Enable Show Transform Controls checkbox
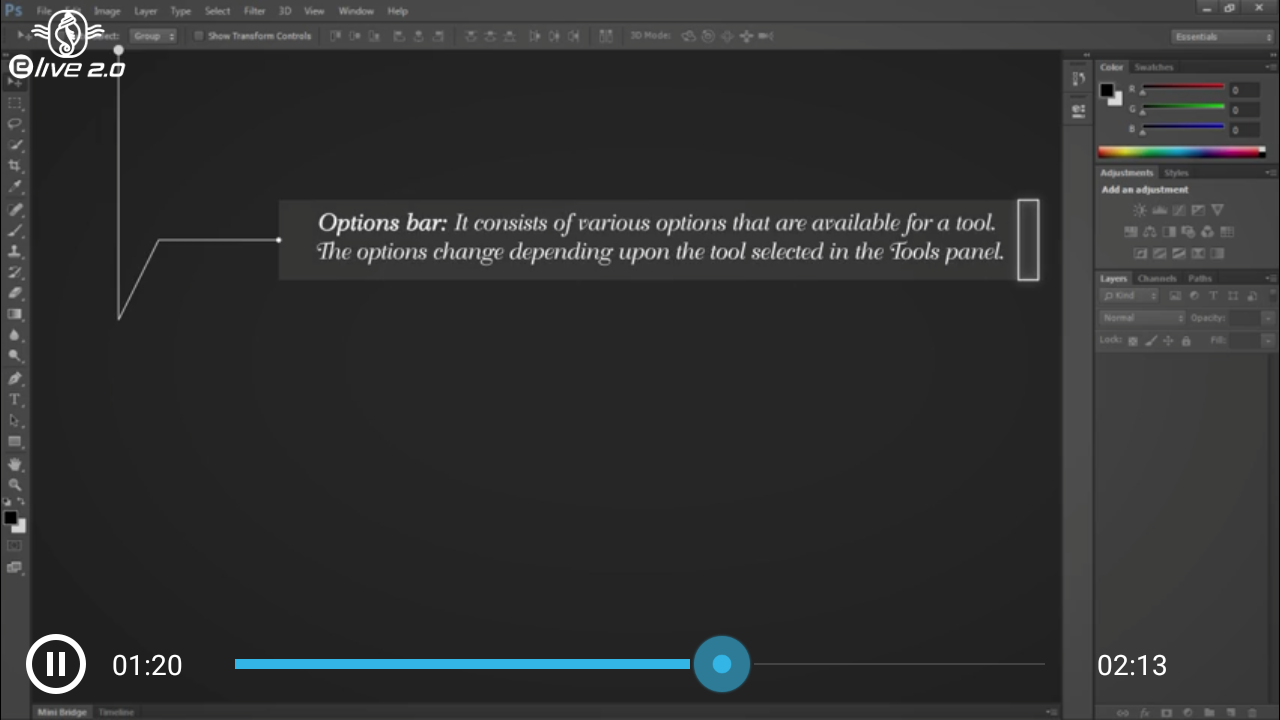This screenshot has width=1280, height=720. (199, 36)
